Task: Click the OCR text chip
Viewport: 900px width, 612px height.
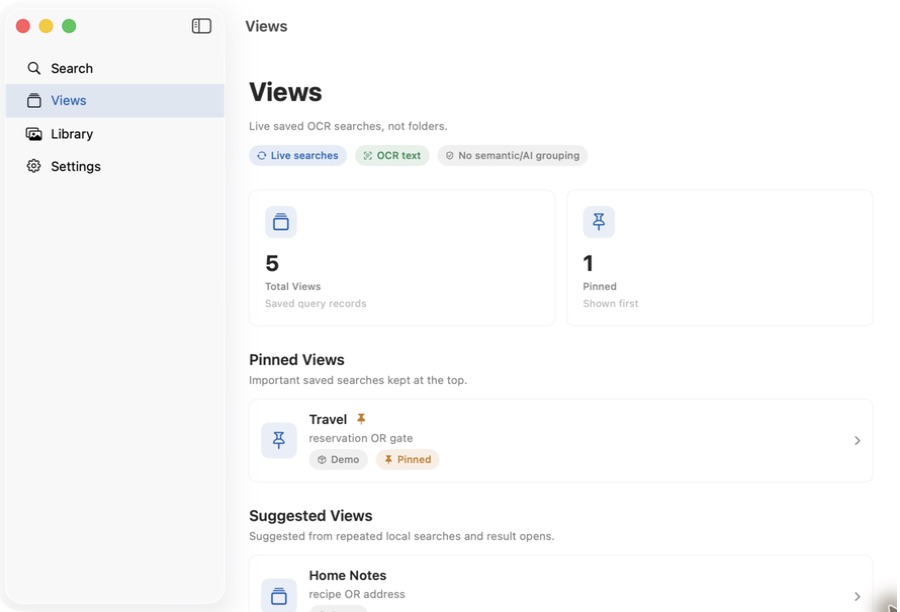Action: click(392, 156)
